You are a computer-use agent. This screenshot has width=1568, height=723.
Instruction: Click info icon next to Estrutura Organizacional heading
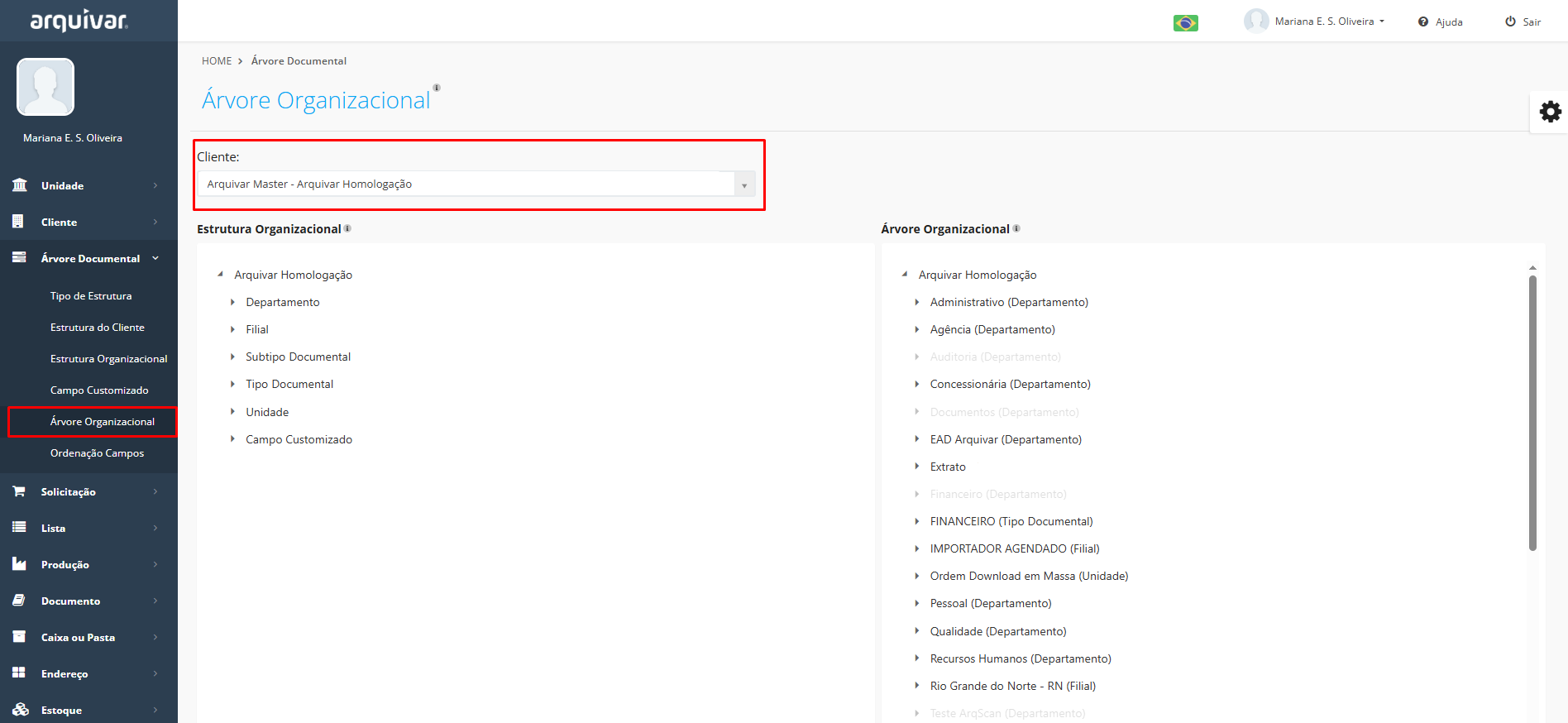coord(347,228)
